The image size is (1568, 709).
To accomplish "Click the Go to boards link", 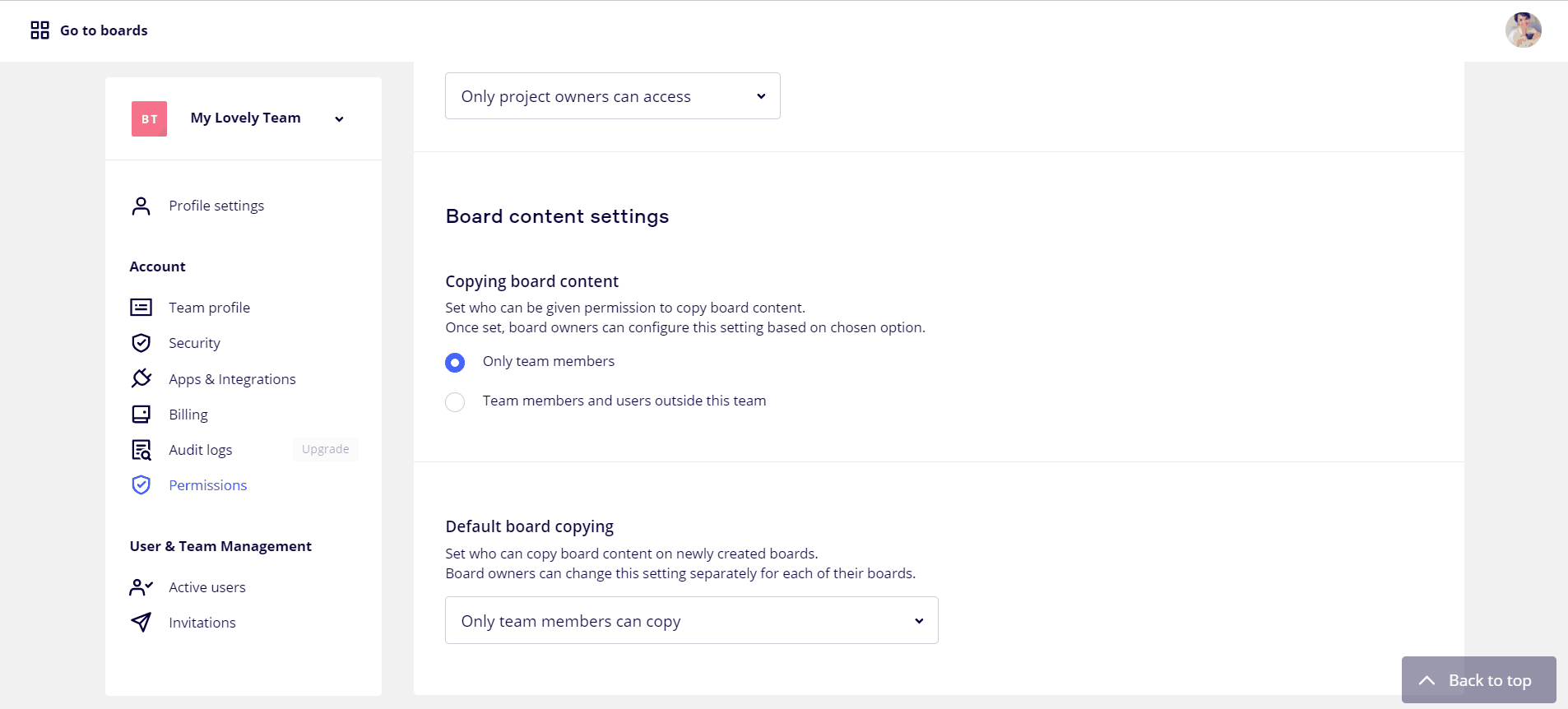I will tap(104, 30).
